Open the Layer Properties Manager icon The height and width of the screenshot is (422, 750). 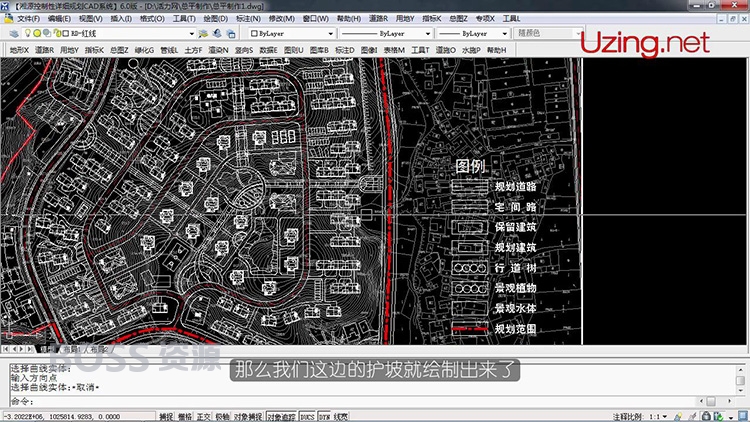tap(13, 33)
